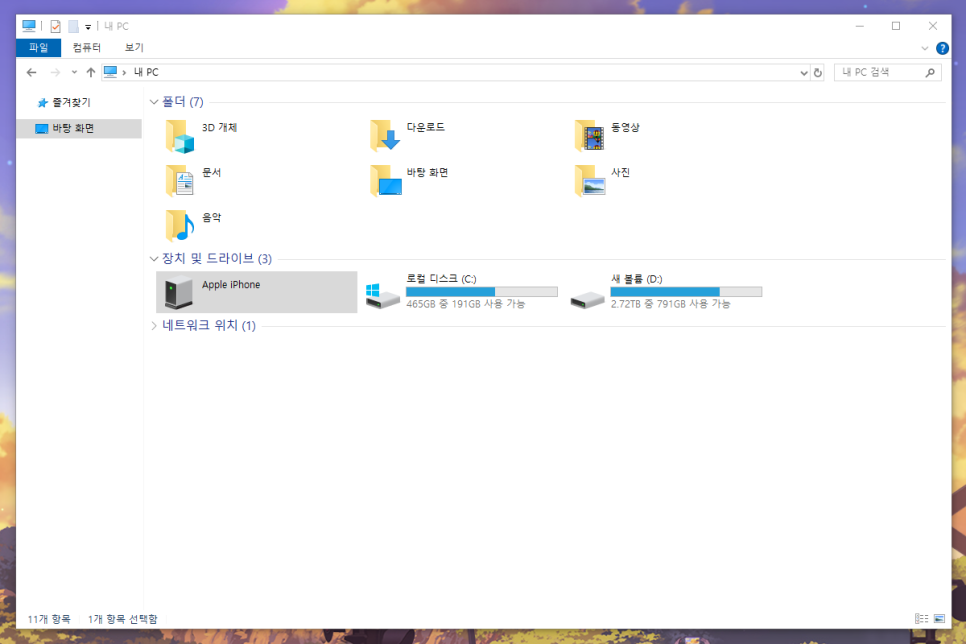Open the help question mark icon
Screen dimensions: 966x644
coord(942,48)
